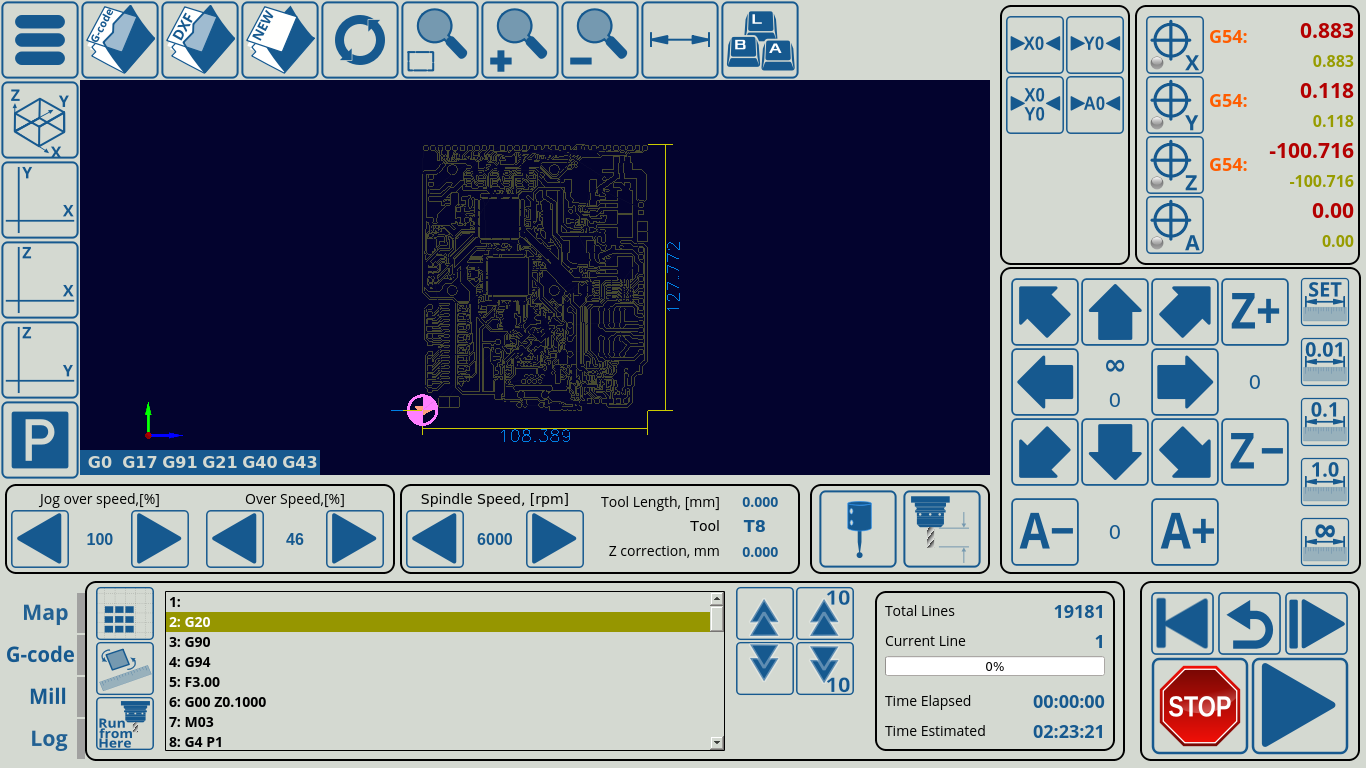Zoom out of the toolpath display
This screenshot has height=768, width=1366.
(600, 40)
